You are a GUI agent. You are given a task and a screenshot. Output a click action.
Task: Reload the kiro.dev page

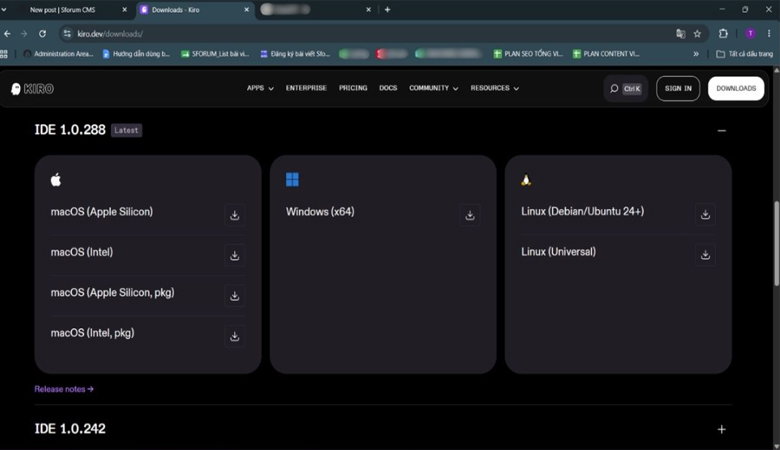[x=42, y=34]
